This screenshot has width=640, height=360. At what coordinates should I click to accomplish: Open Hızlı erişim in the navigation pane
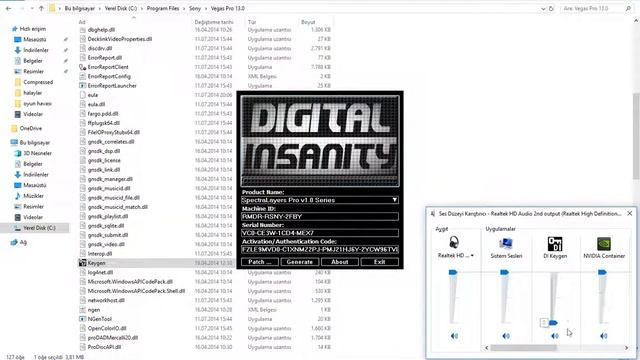33,29
